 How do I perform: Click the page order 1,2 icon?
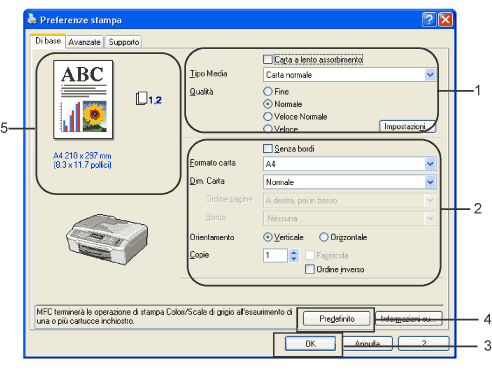[x=149, y=99]
